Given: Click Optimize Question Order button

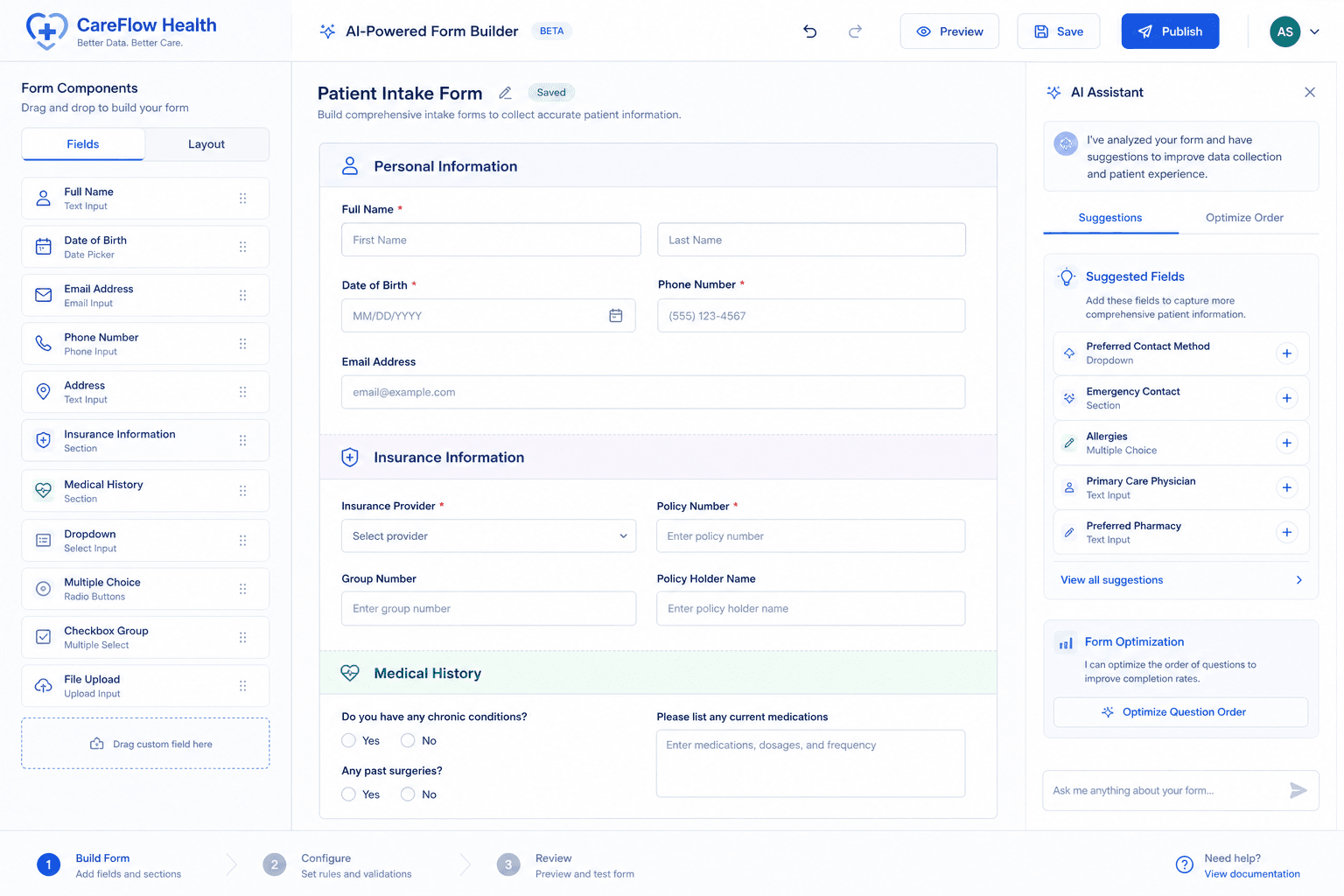Looking at the screenshot, I should (x=1180, y=712).
